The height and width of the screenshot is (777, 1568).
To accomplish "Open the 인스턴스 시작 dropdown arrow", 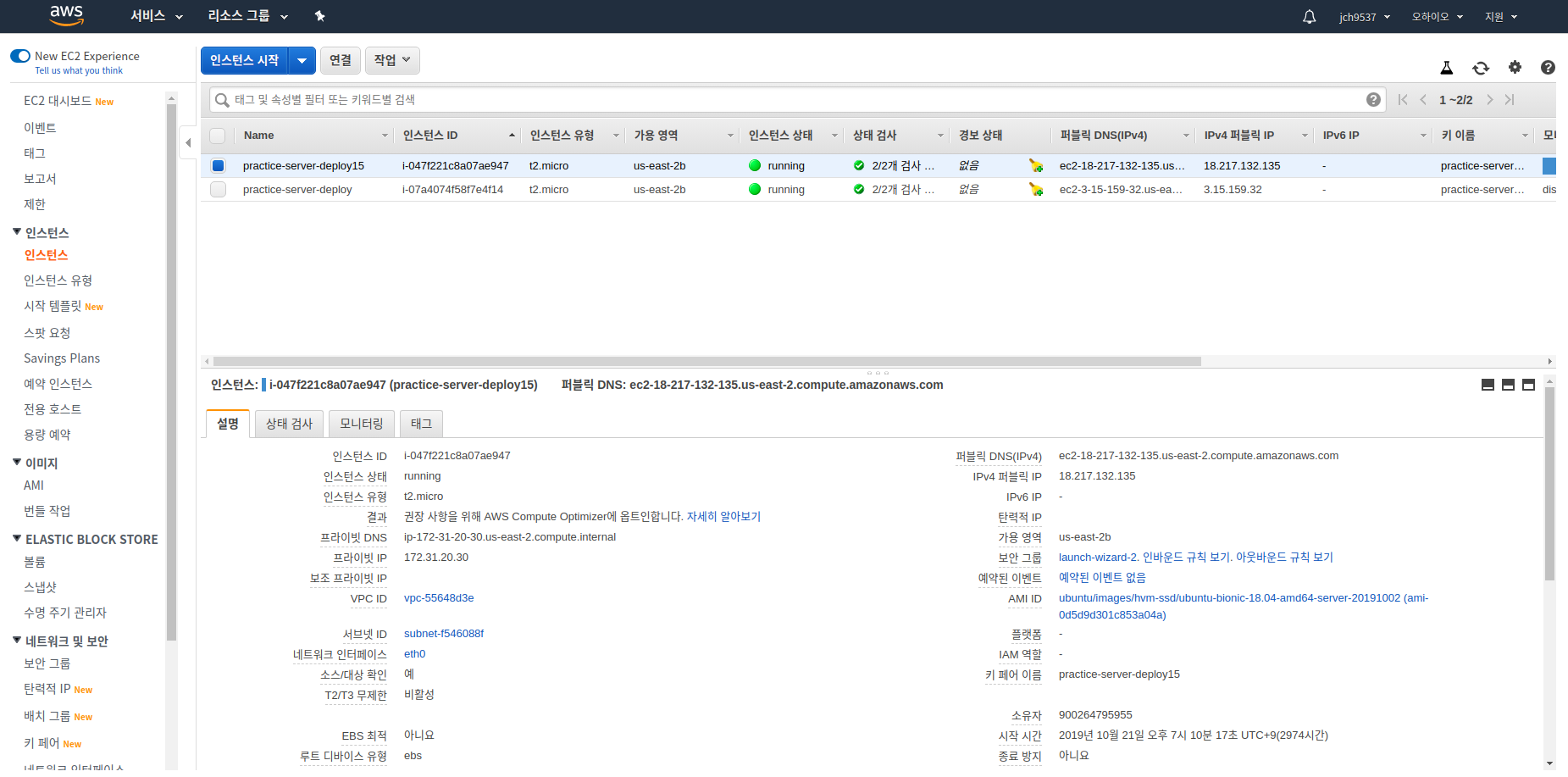I will tap(302, 60).
